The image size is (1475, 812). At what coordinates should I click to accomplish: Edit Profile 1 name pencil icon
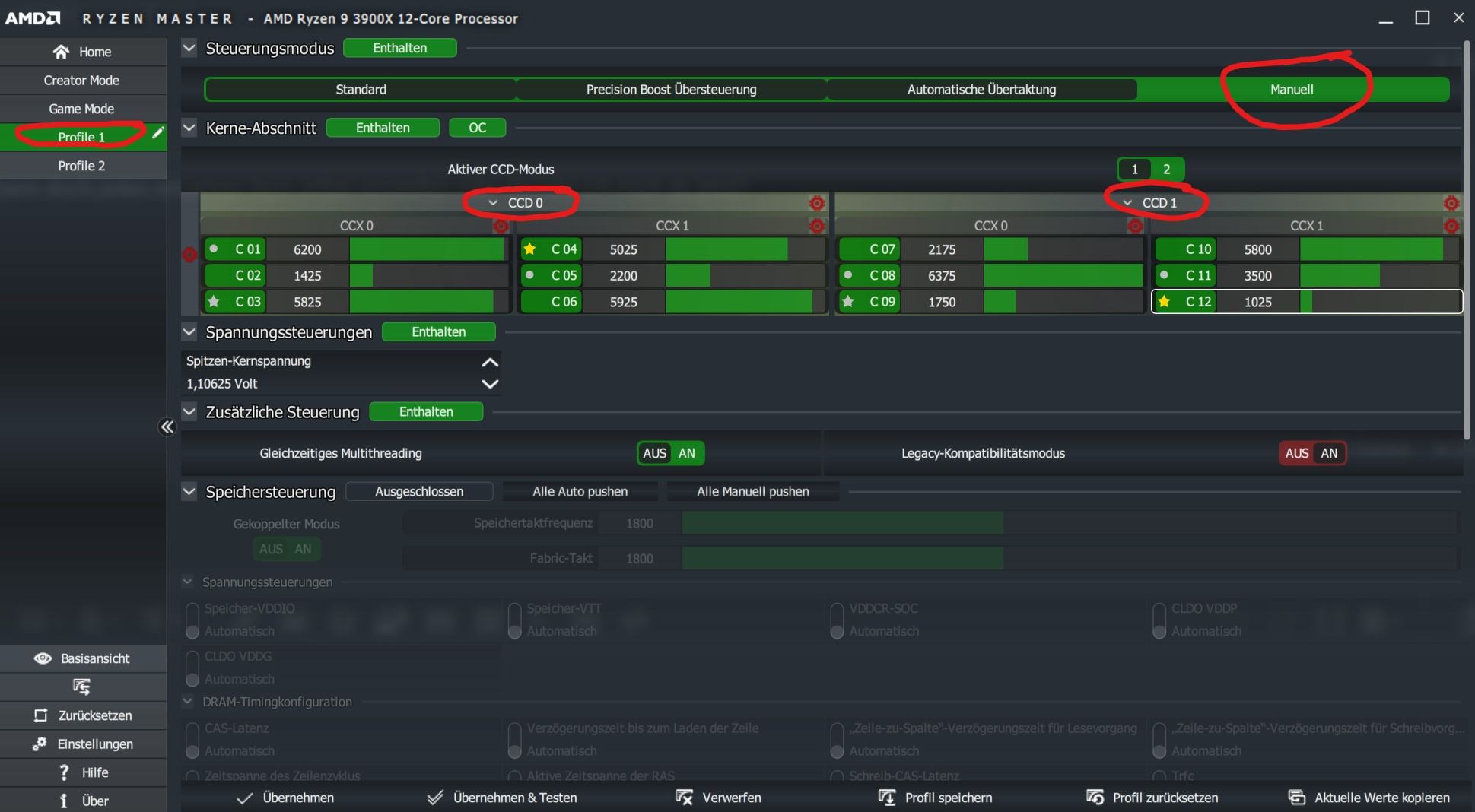157,133
